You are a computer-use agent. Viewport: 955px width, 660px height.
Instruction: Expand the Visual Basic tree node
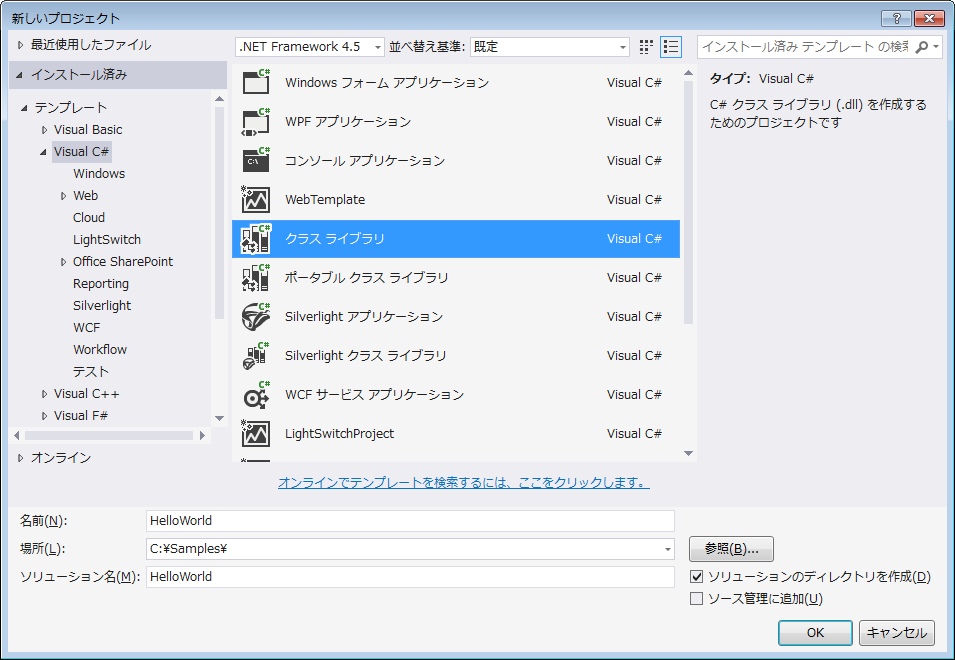click(44, 130)
